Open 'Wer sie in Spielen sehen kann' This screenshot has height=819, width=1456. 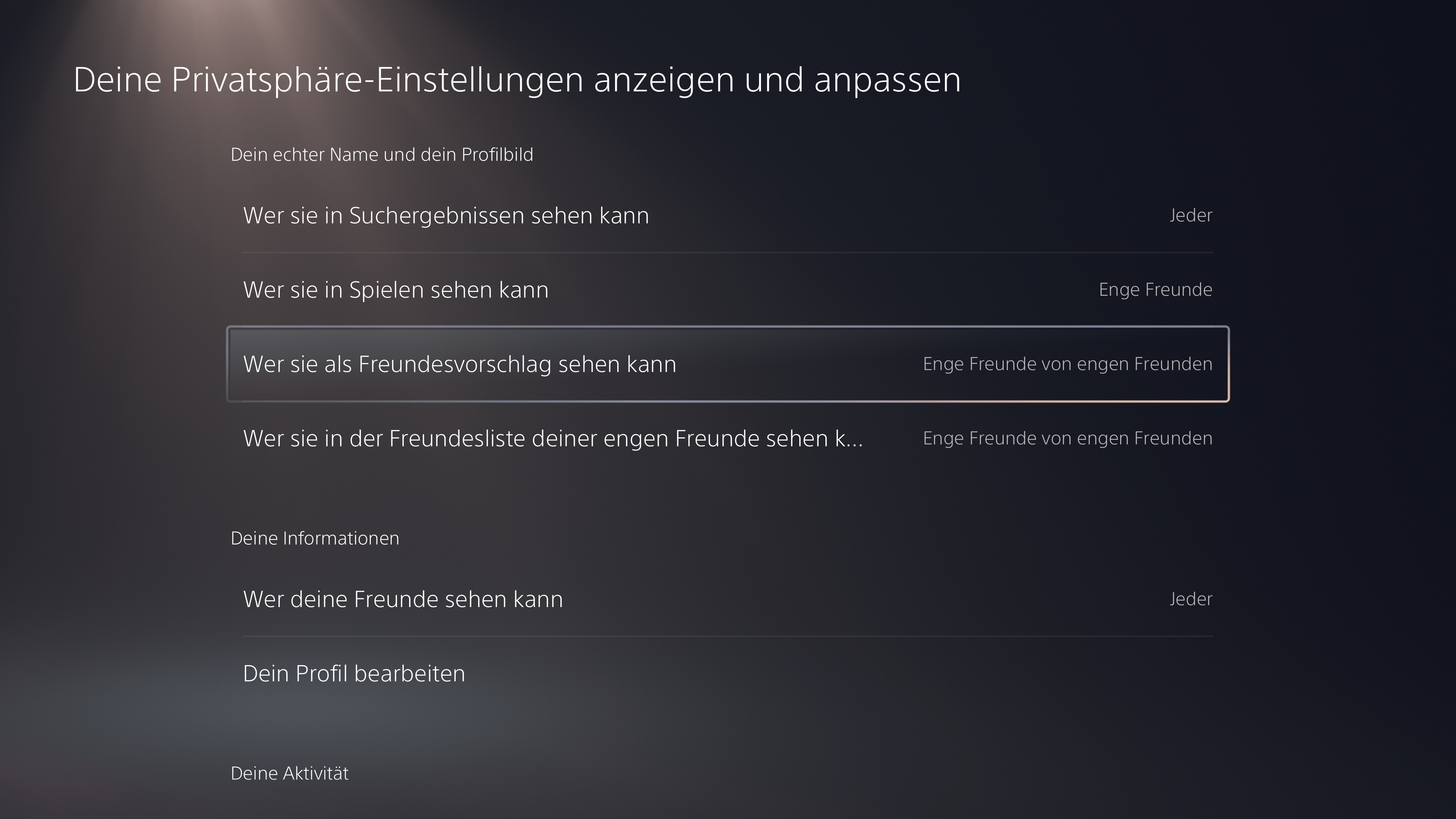[728, 289]
